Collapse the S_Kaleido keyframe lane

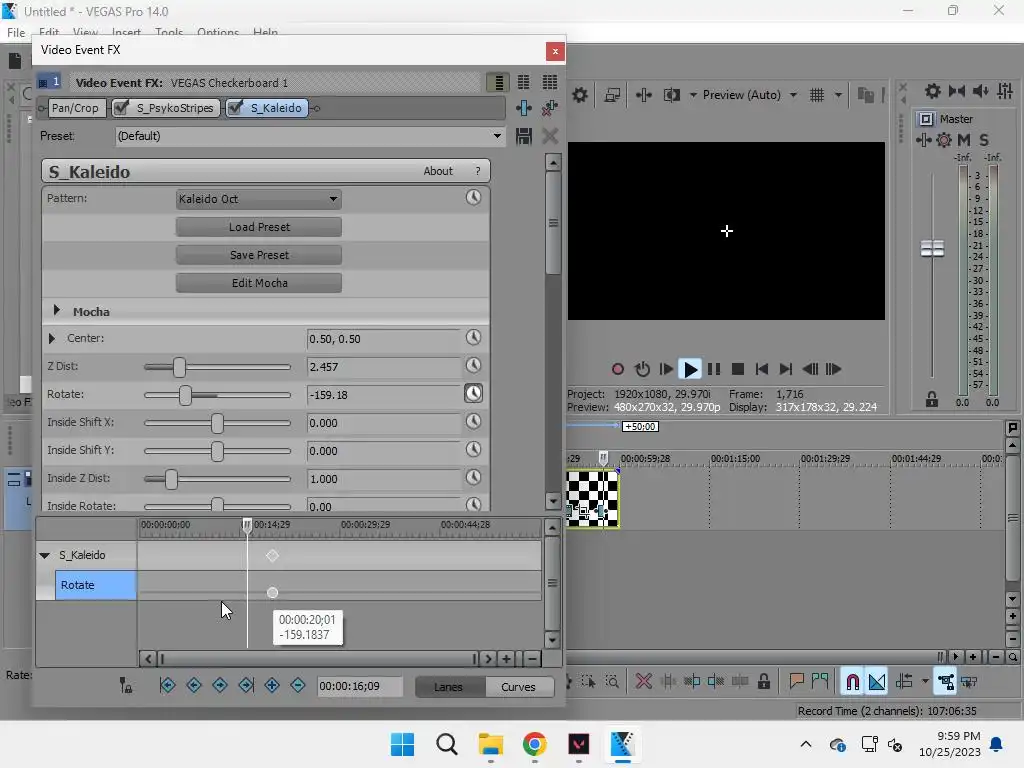click(44, 555)
